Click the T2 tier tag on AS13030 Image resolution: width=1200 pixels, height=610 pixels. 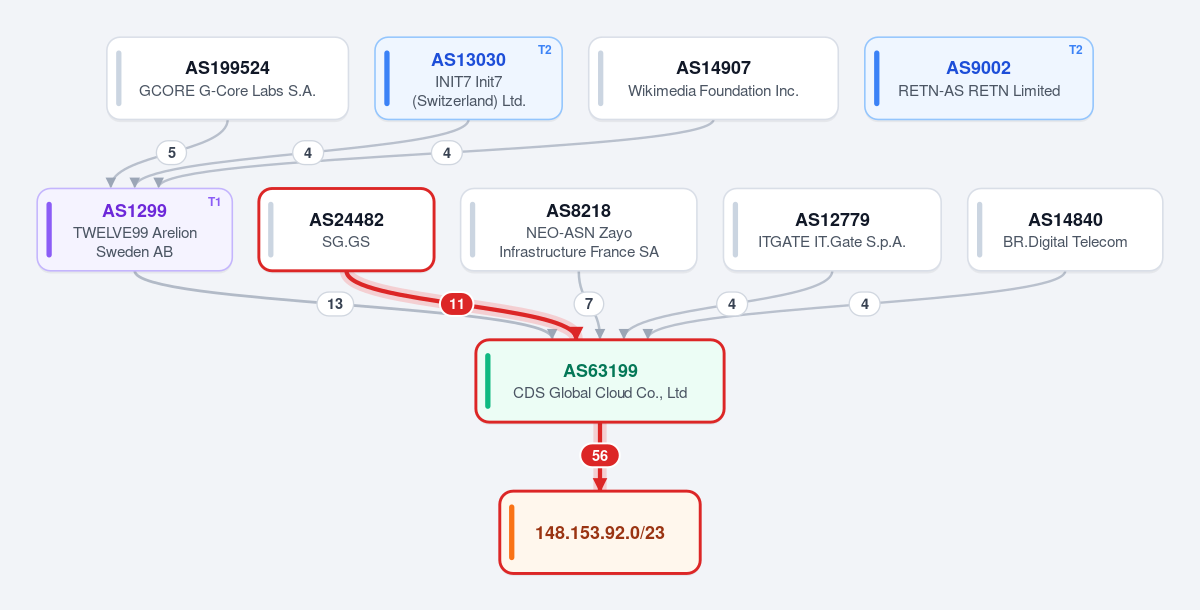tap(544, 50)
